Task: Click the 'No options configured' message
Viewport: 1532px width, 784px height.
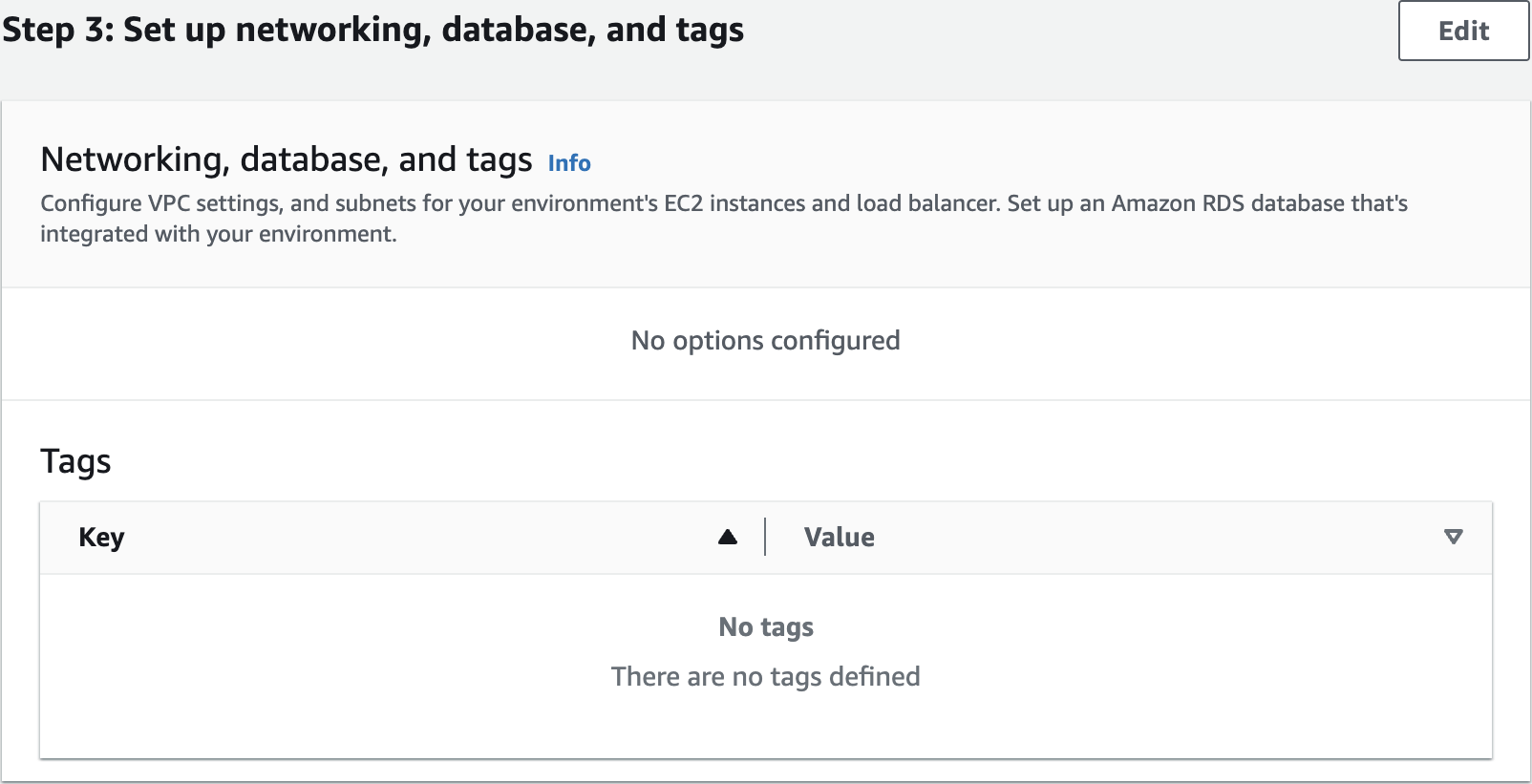Action: (x=765, y=341)
